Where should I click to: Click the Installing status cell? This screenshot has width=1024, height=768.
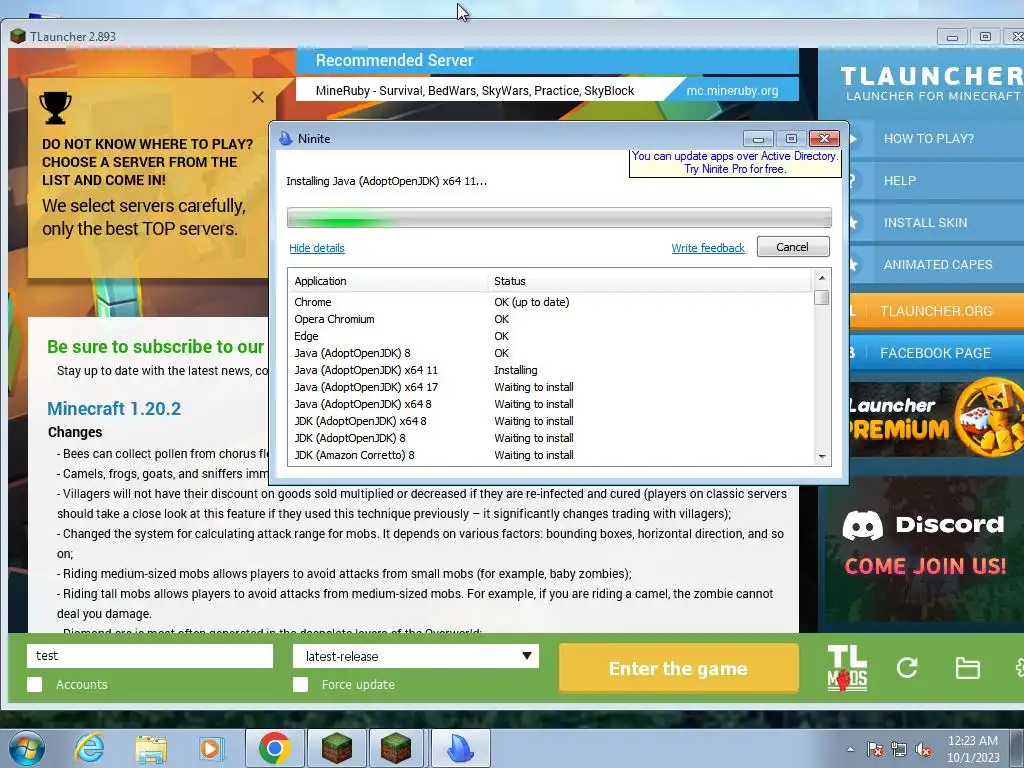tap(516, 370)
